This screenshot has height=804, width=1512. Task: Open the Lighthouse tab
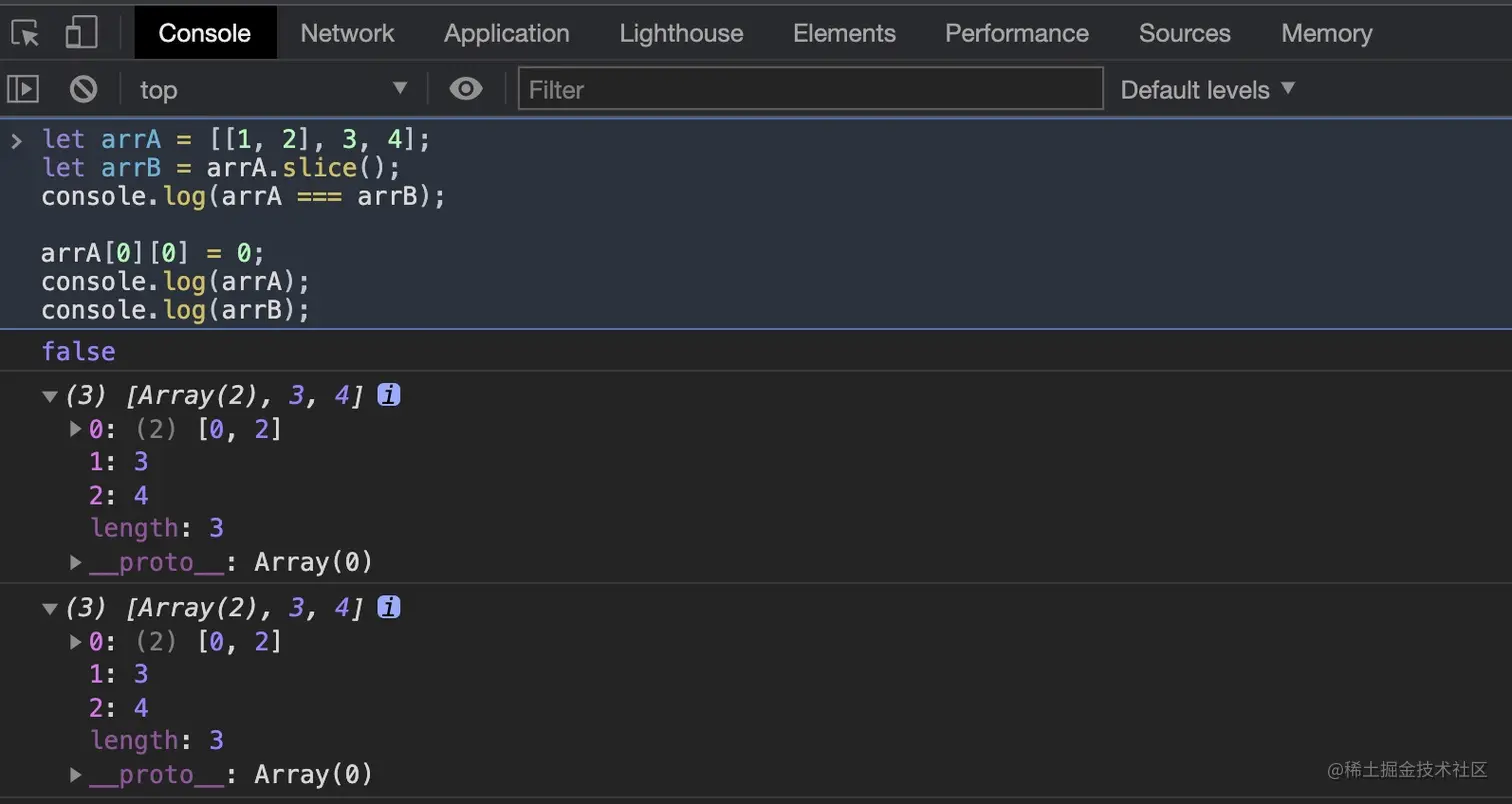click(681, 33)
